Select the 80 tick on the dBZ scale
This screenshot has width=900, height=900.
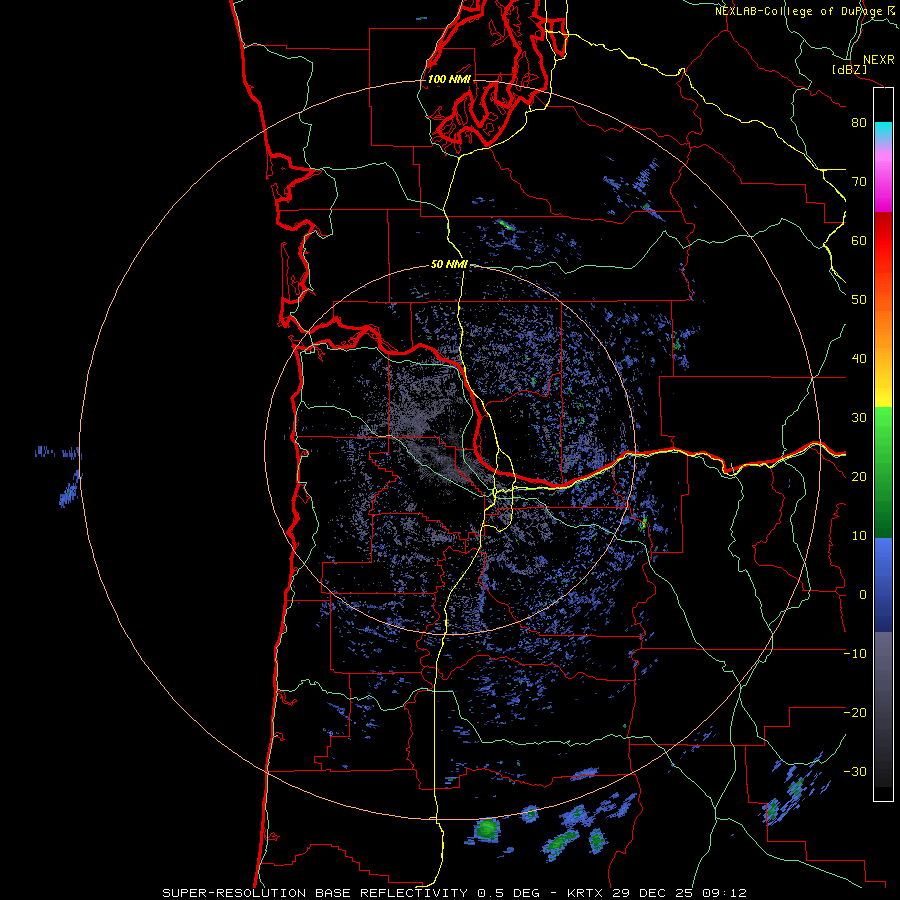859,122
